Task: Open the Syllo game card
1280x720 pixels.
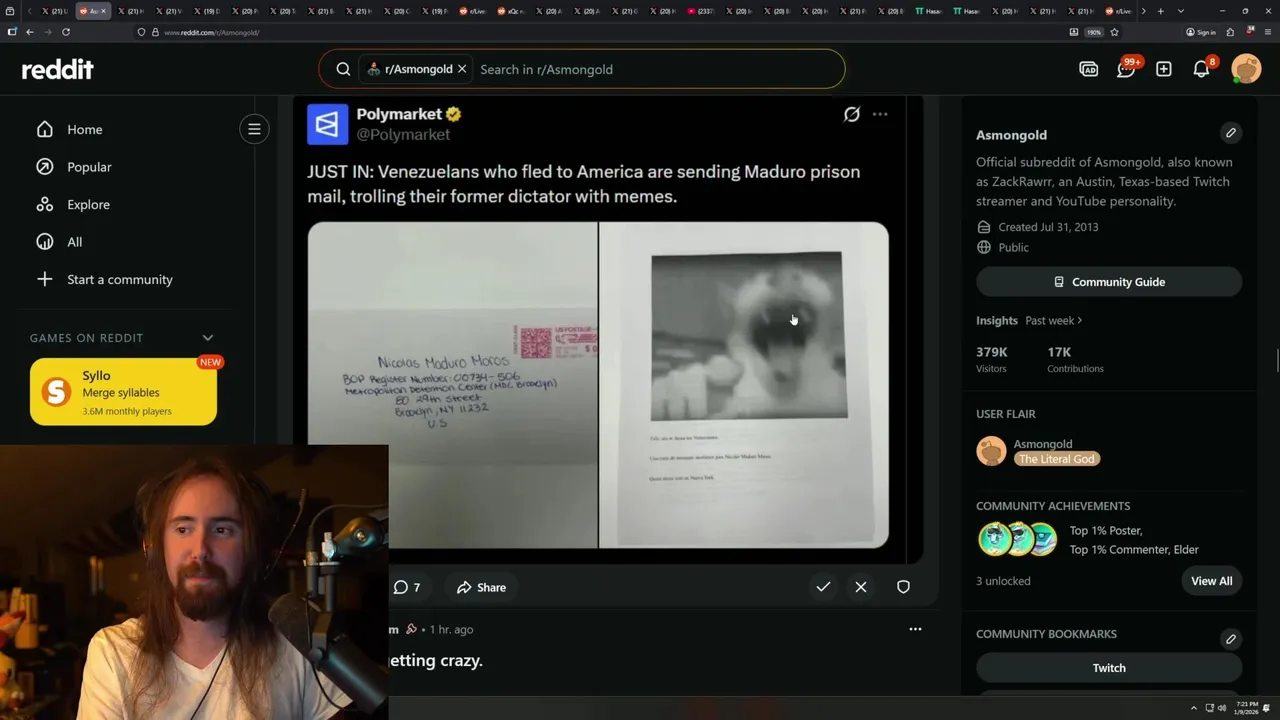Action: click(123, 392)
